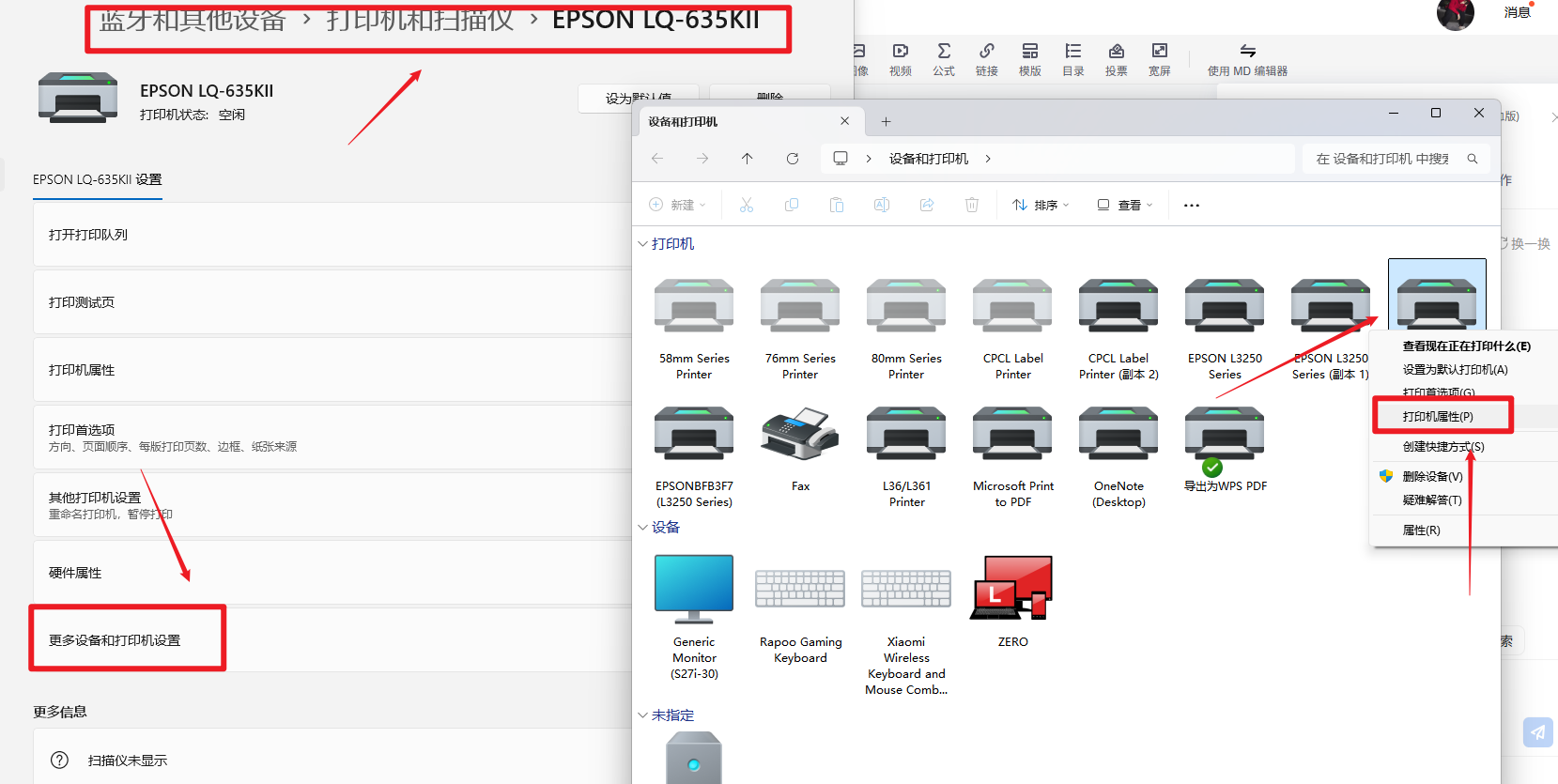Click 扫描仪未显示 help row
Image resolution: width=1558 pixels, height=784 pixels.
tap(332, 761)
